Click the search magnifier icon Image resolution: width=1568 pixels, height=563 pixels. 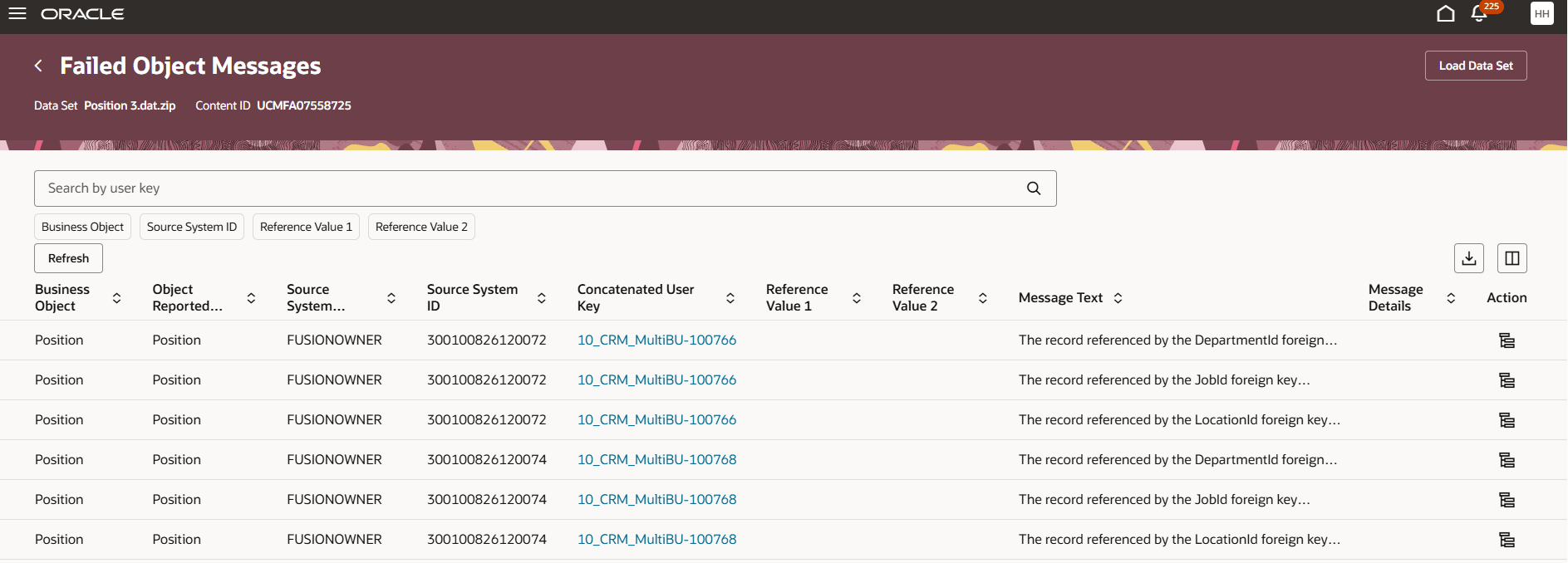coord(1034,188)
